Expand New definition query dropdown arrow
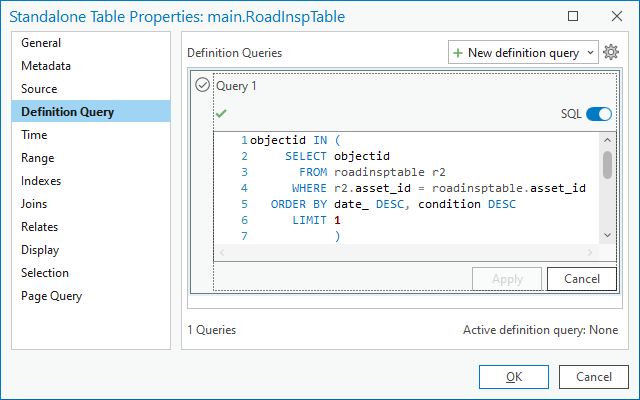The image size is (640, 400). pos(589,52)
